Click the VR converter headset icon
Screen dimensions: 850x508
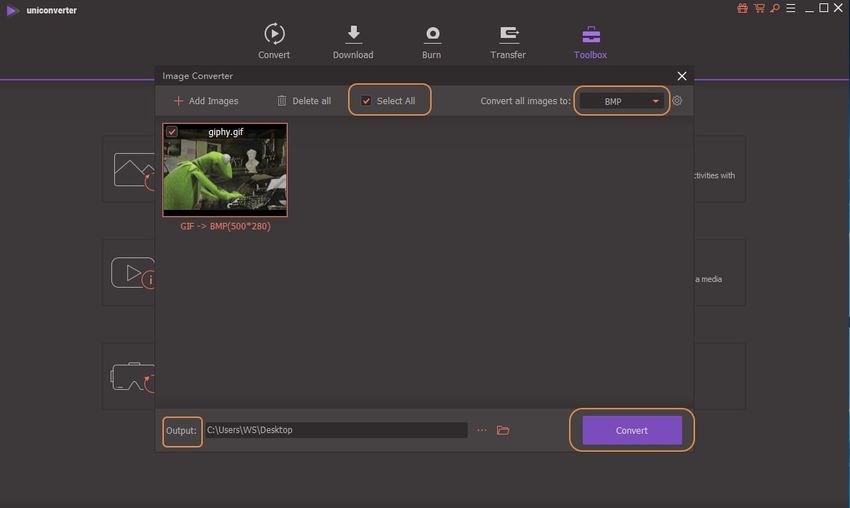click(132, 376)
